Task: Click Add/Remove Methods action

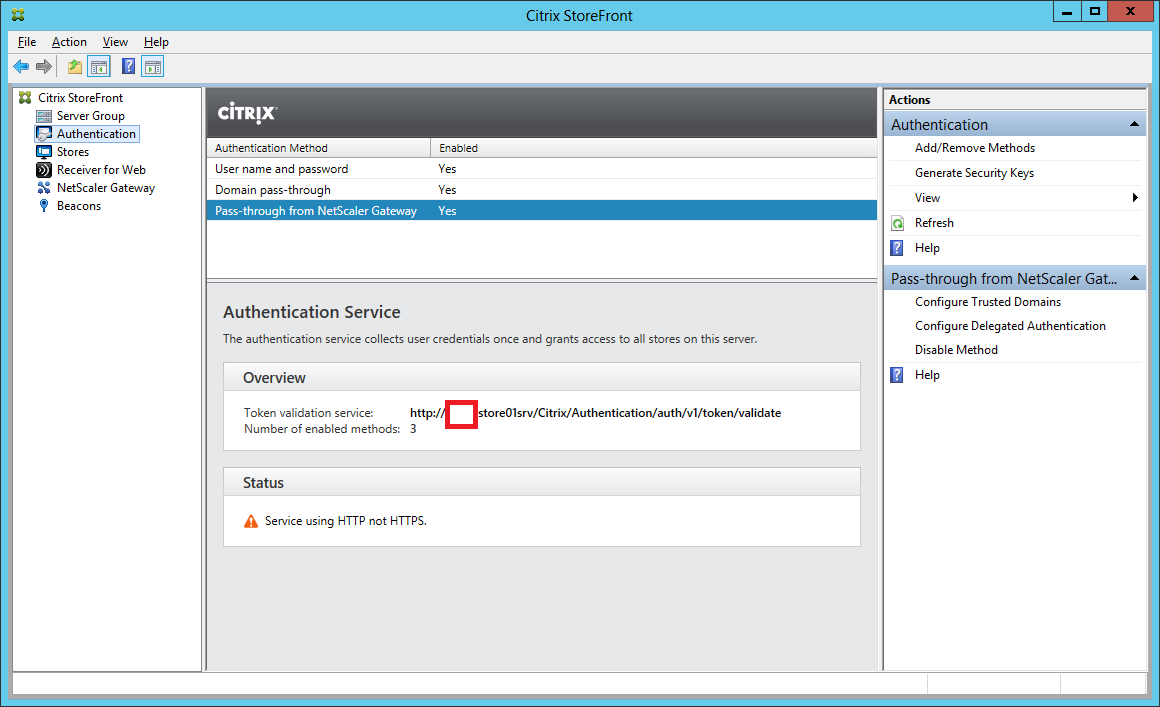Action: pos(974,148)
